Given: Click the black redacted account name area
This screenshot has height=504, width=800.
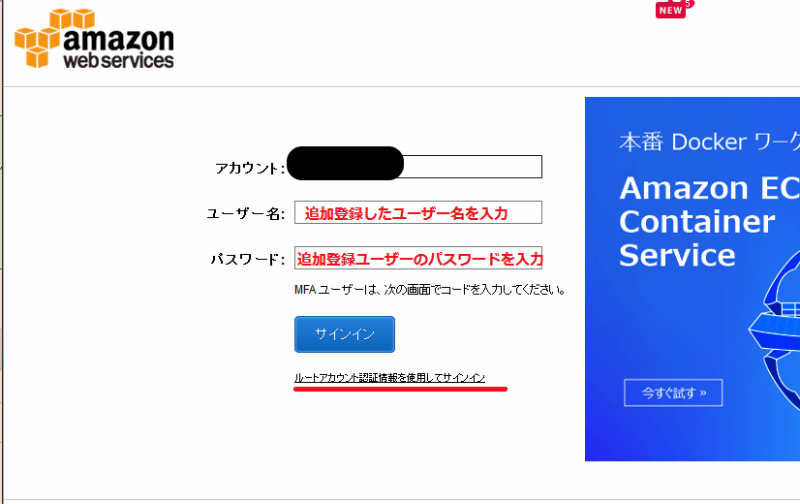Looking at the screenshot, I should tap(344, 163).
